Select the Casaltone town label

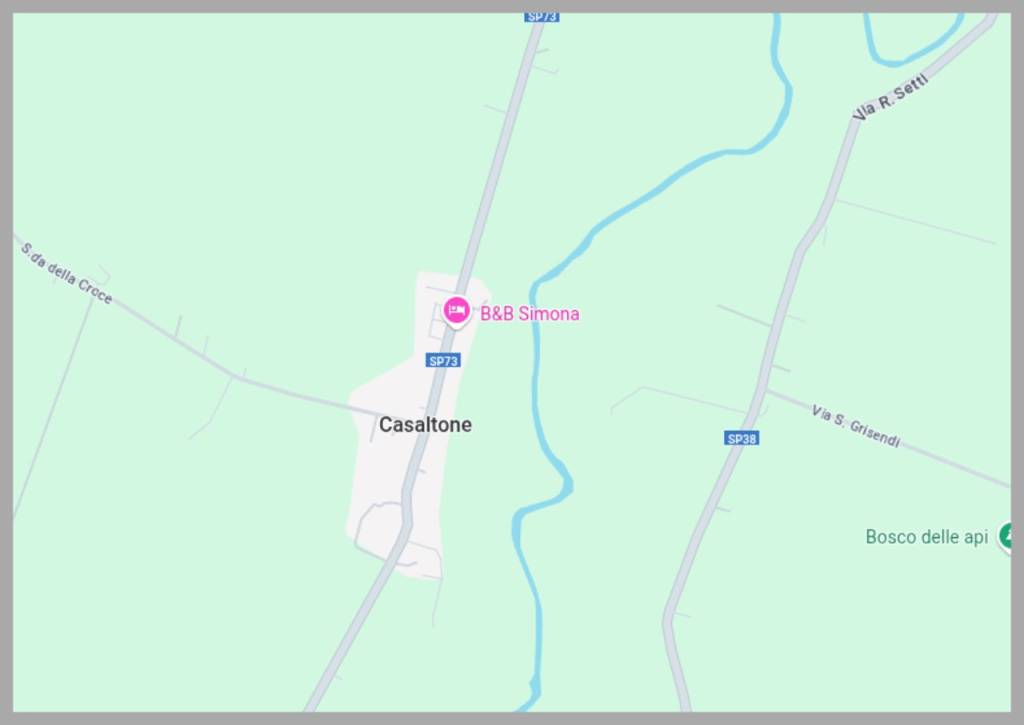[x=425, y=425]
